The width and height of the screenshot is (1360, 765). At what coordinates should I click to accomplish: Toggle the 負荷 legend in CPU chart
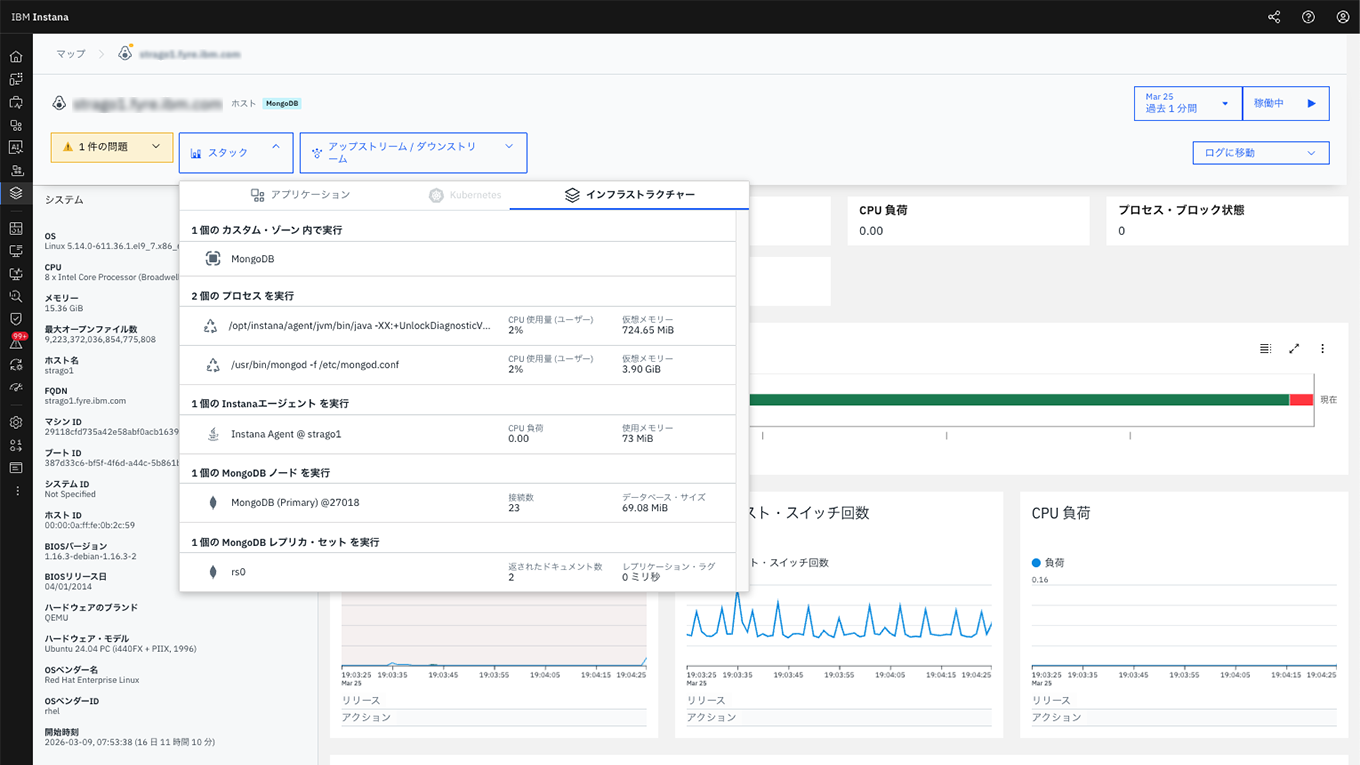click(1048, 563)
